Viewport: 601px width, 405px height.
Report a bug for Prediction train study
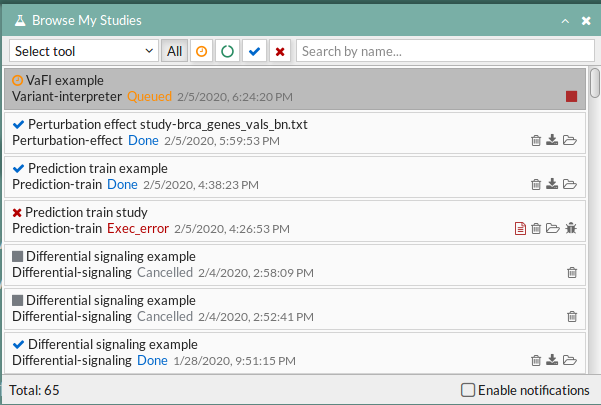click(571, 228)
